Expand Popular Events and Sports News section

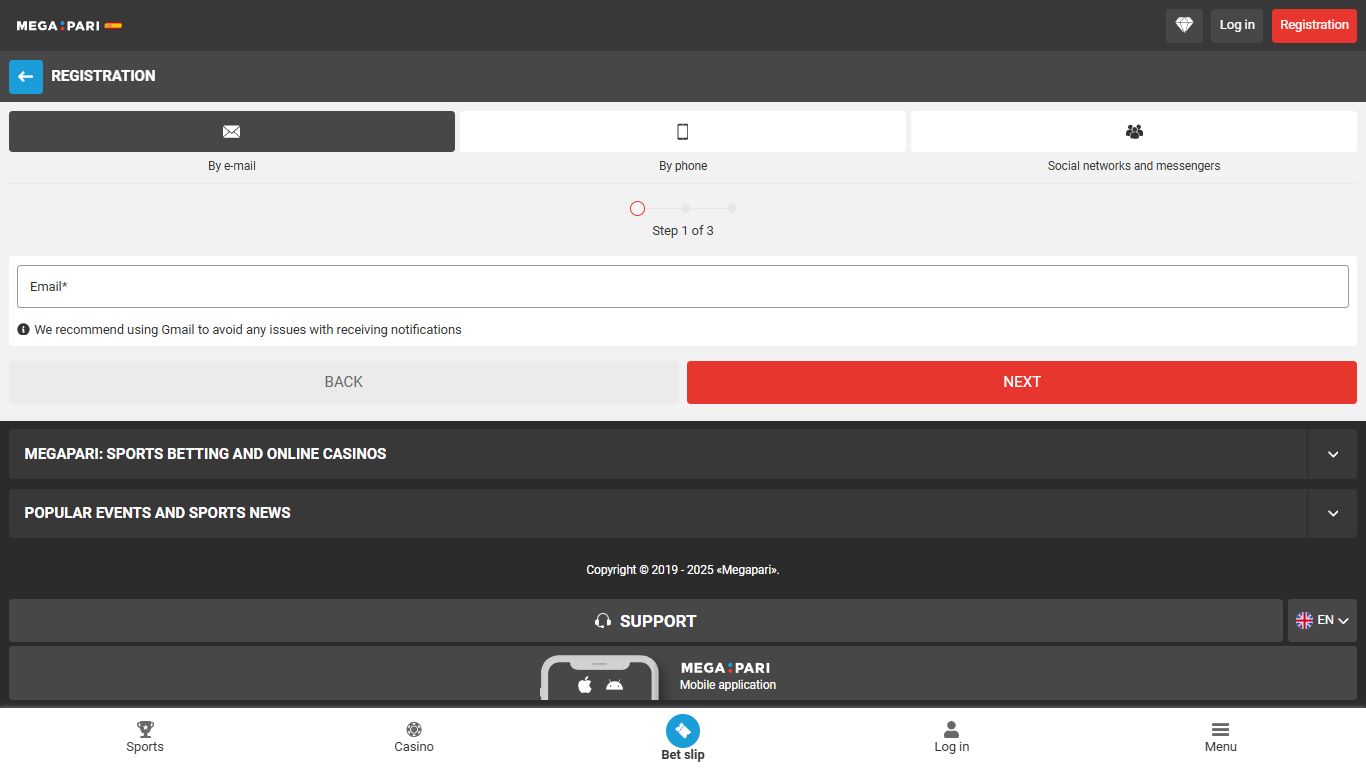[x=683, y=513]
